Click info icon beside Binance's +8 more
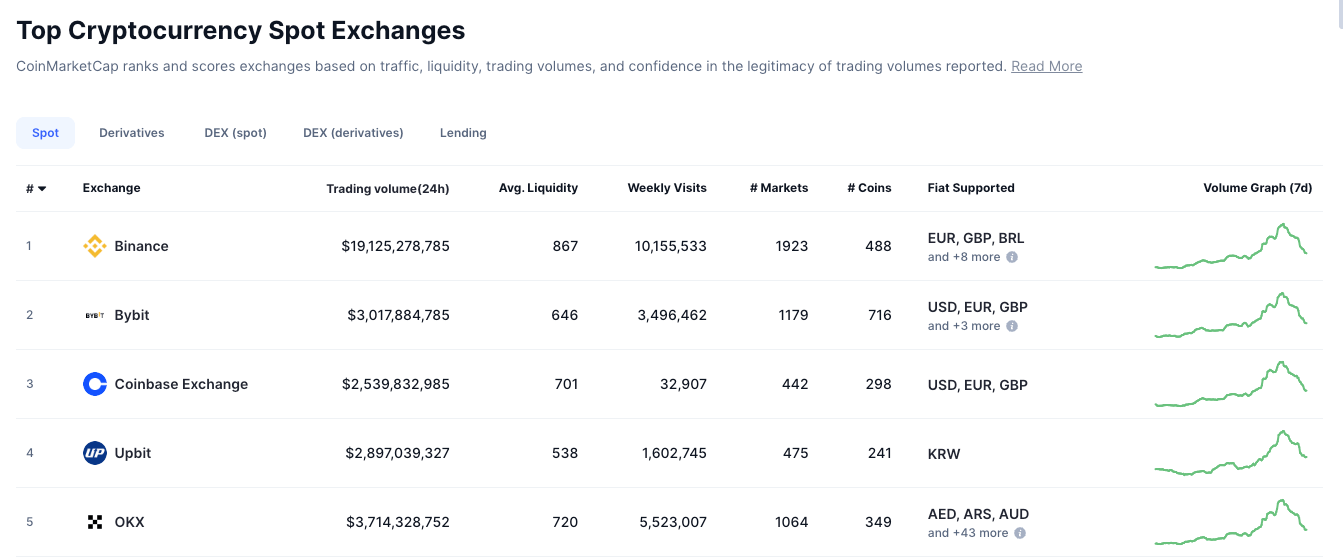 (x=1012, y=257)
